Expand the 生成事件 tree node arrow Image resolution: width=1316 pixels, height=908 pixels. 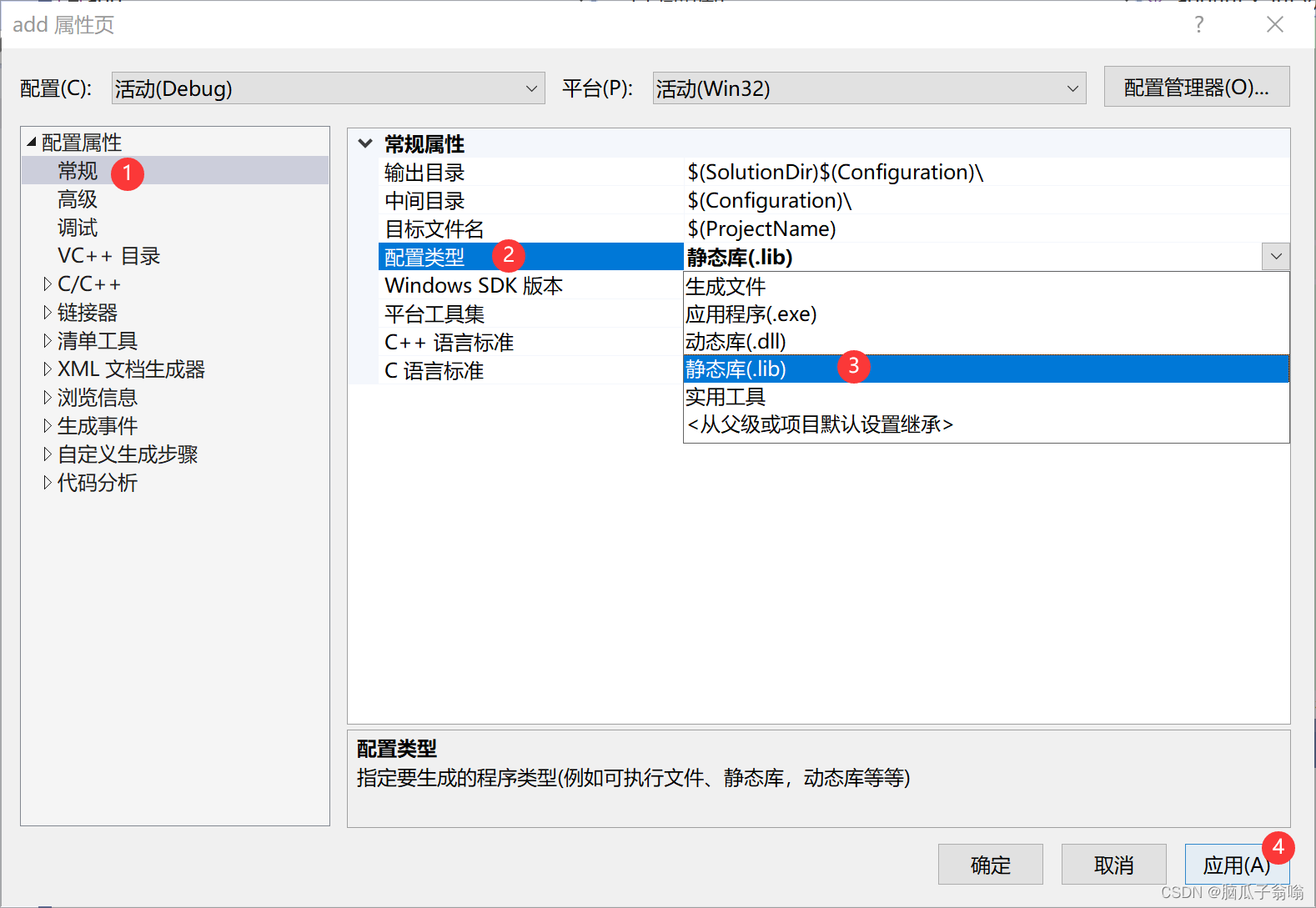click(x=48, y=426)
